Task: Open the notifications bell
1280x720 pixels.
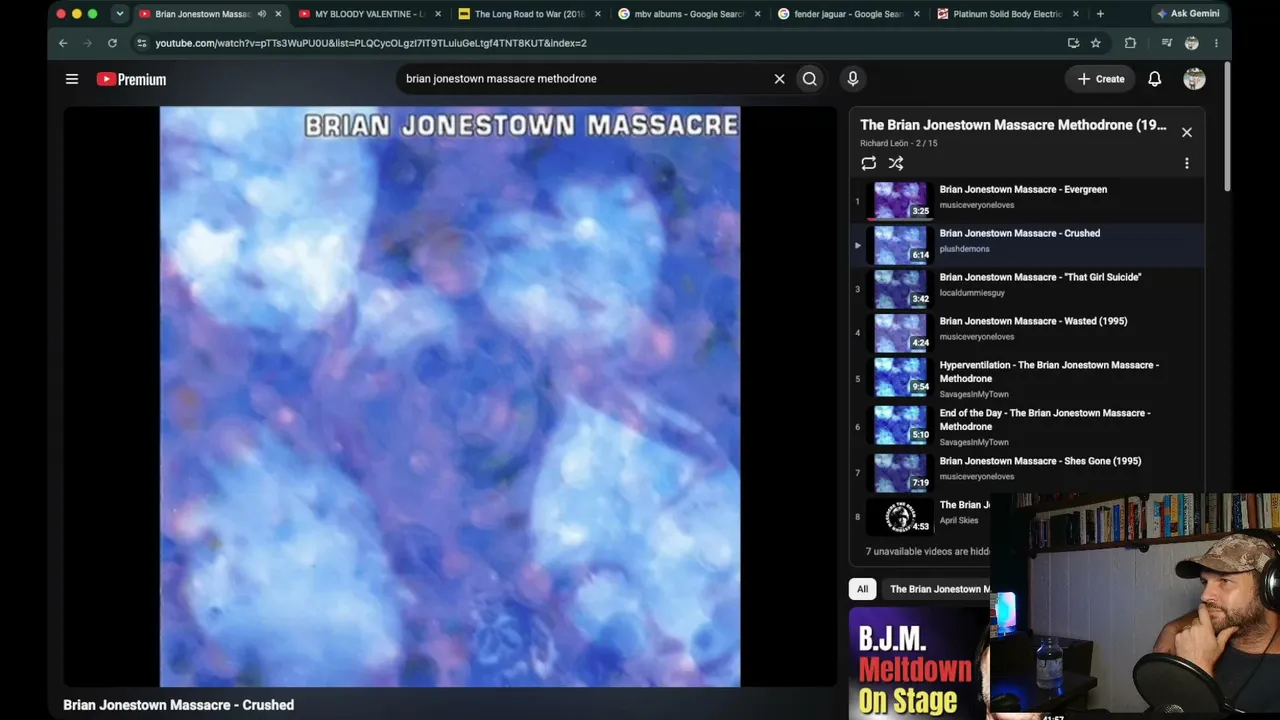Action: click(x=1155, y=79)
